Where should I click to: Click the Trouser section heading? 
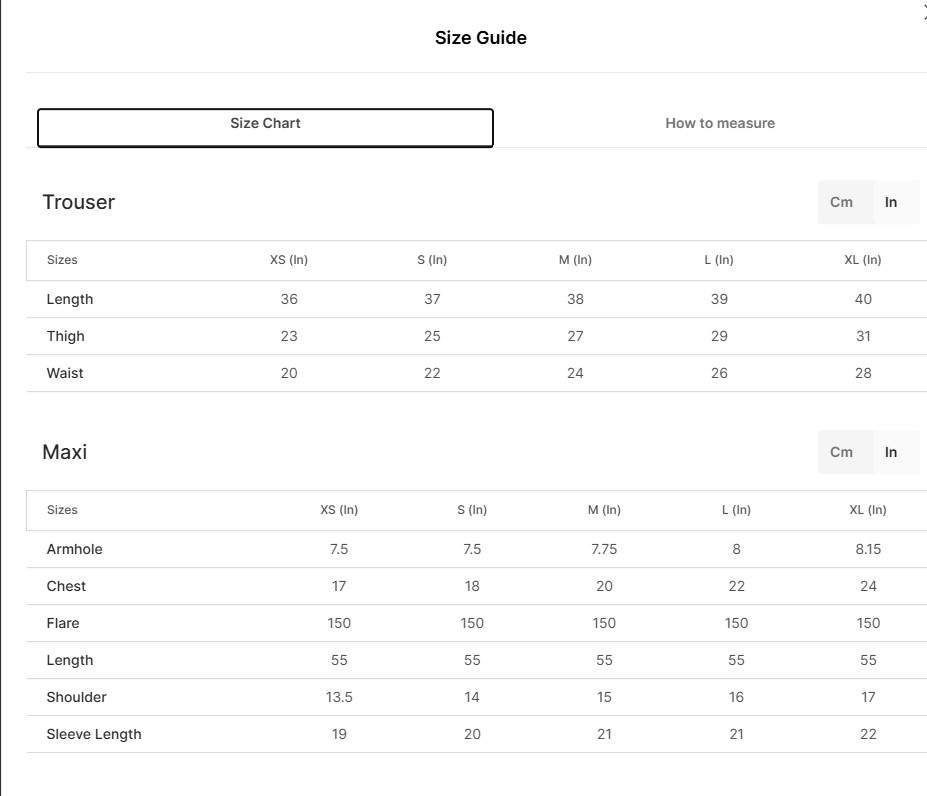tap(78, 202)
